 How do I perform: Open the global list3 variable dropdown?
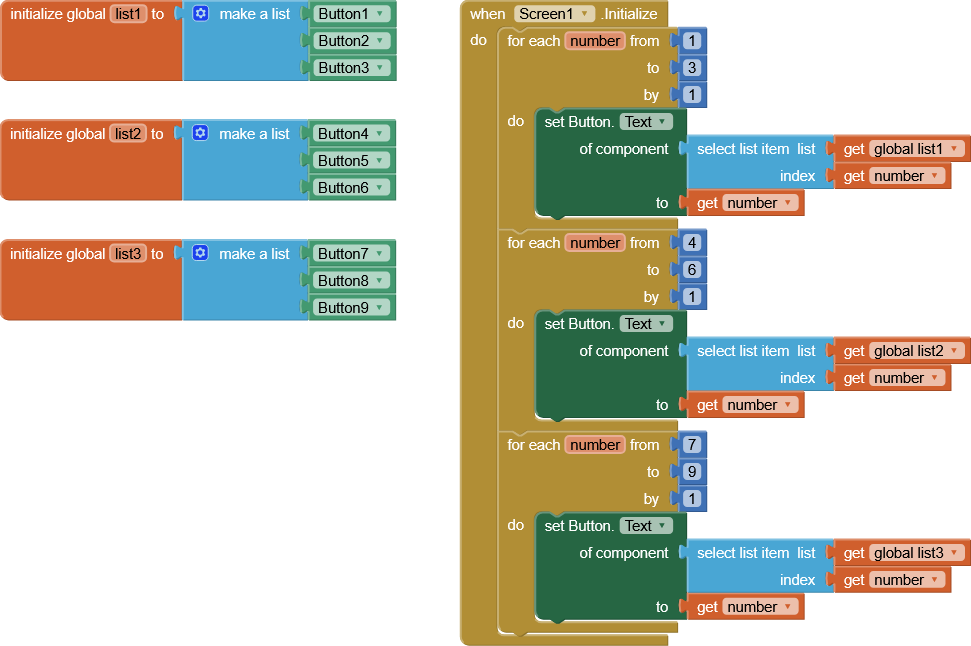(x=954, y=553)
